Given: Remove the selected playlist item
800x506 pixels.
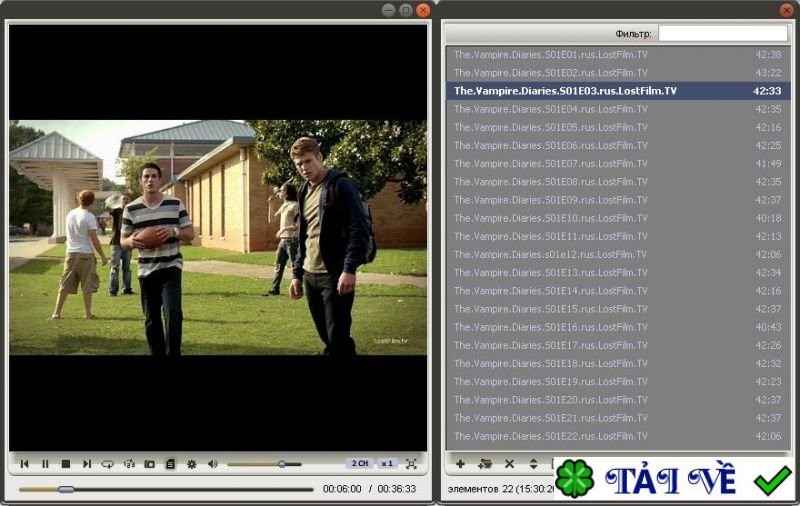Looking at the screenshot, I should click(509, 464).
